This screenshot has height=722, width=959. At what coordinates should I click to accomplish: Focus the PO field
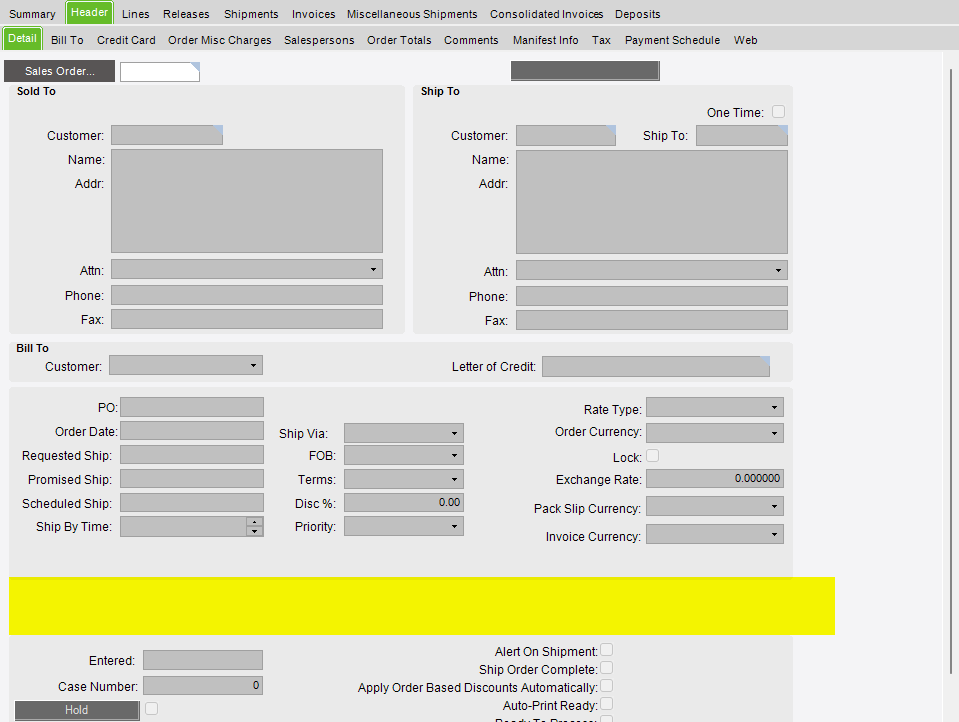(192, 407)
